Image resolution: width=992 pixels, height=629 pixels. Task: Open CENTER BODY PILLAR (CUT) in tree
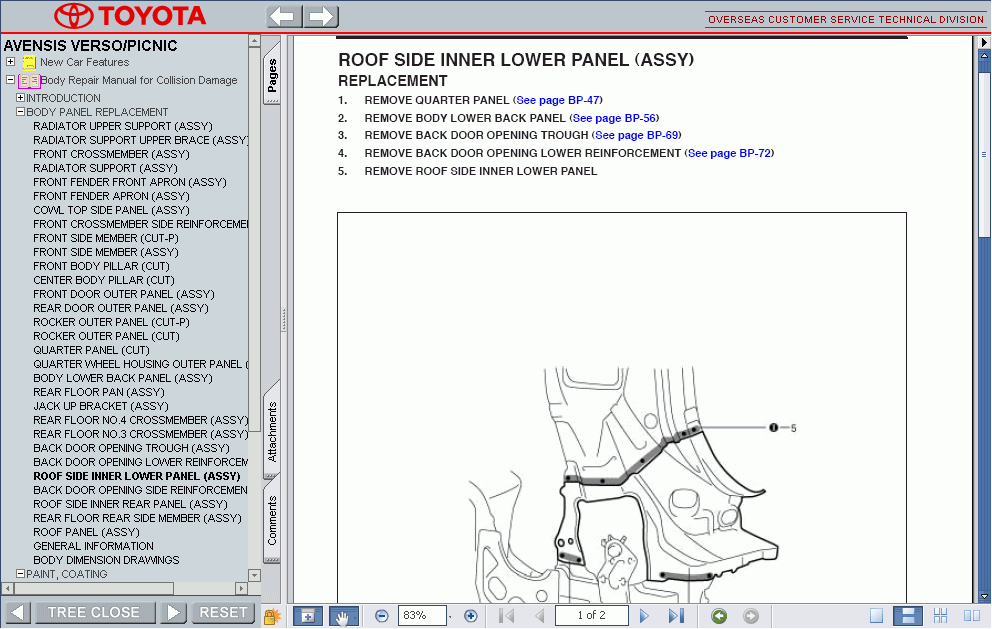pyautogui.click(x=104, y=280)
